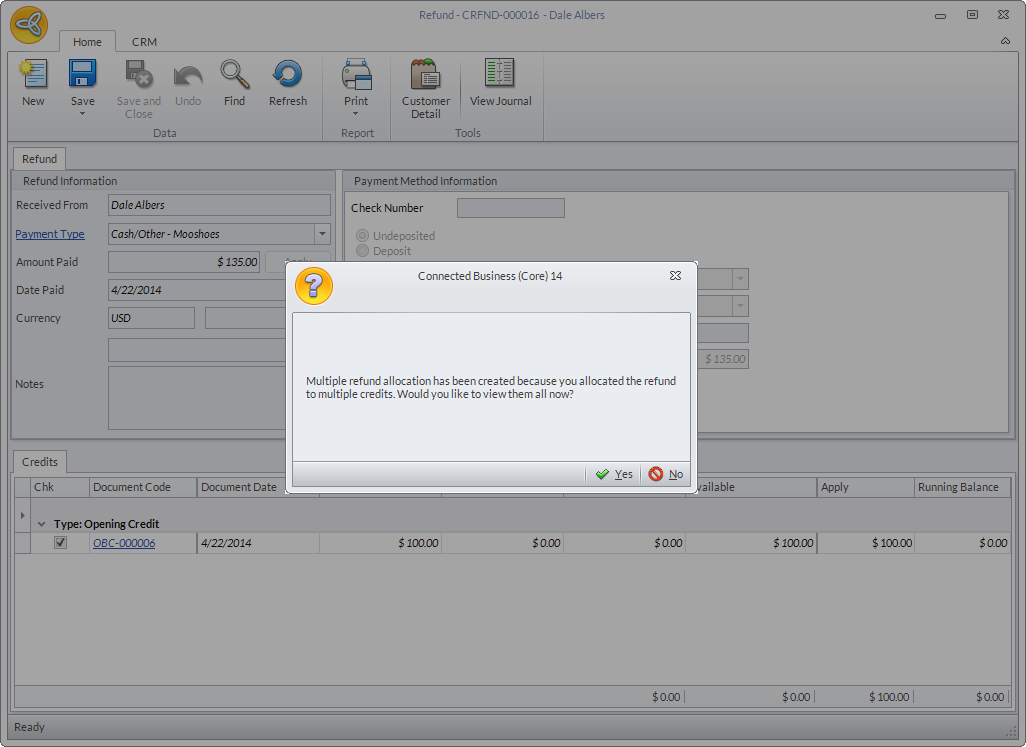Click the Find magnifier icon

point(234,76)
